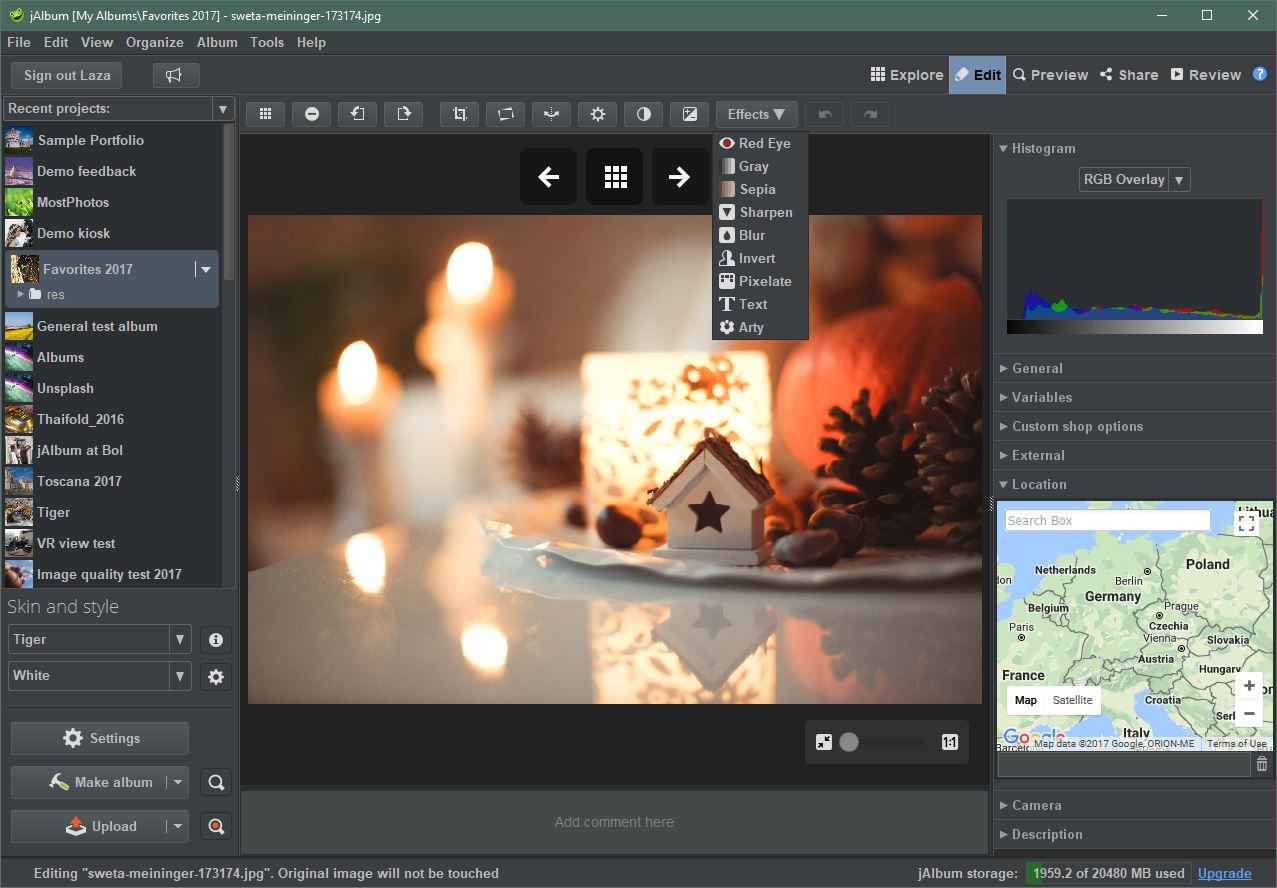The height and width of the screenshot is (888, 1277).
Task: Choose Red Eye effect
Action: click(760, 143)
